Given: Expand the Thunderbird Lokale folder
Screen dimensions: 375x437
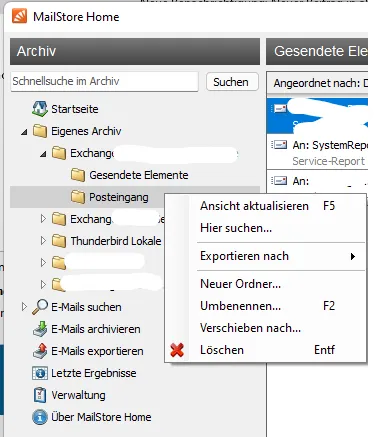Looking at the screenshot, I should (43, 241).
